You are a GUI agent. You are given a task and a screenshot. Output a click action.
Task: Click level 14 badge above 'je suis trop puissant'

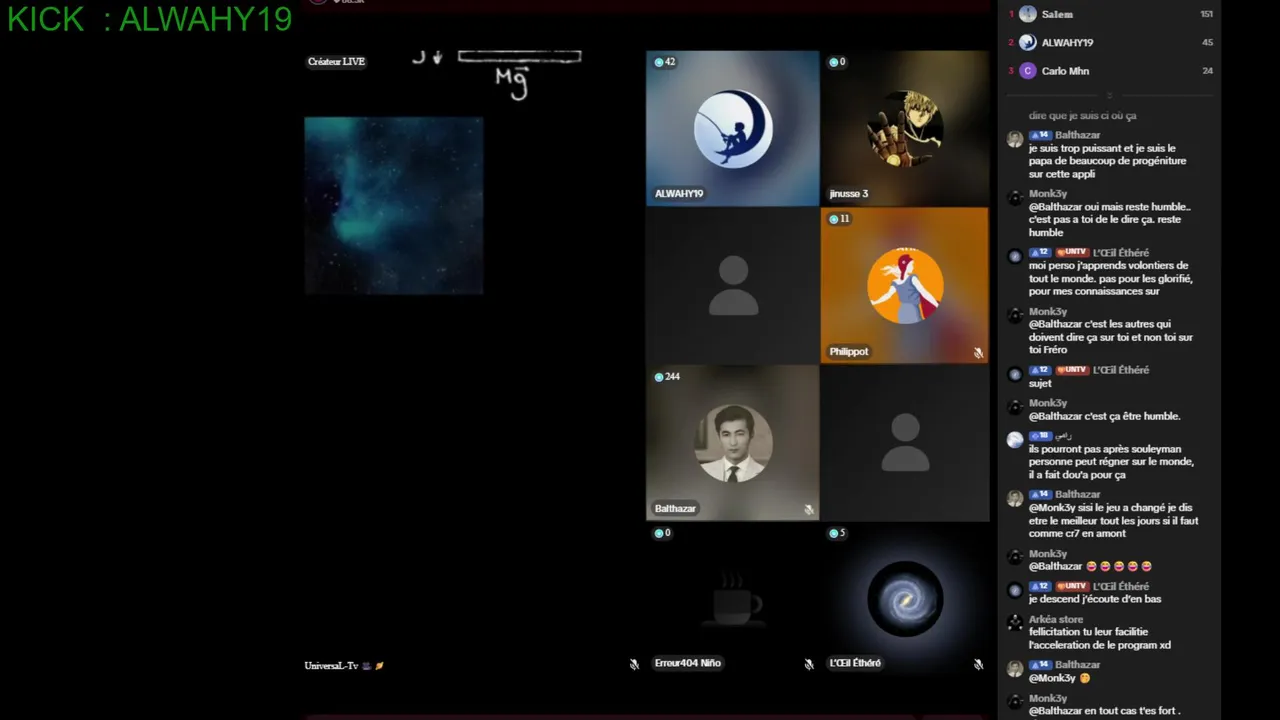pos(1040,135)
